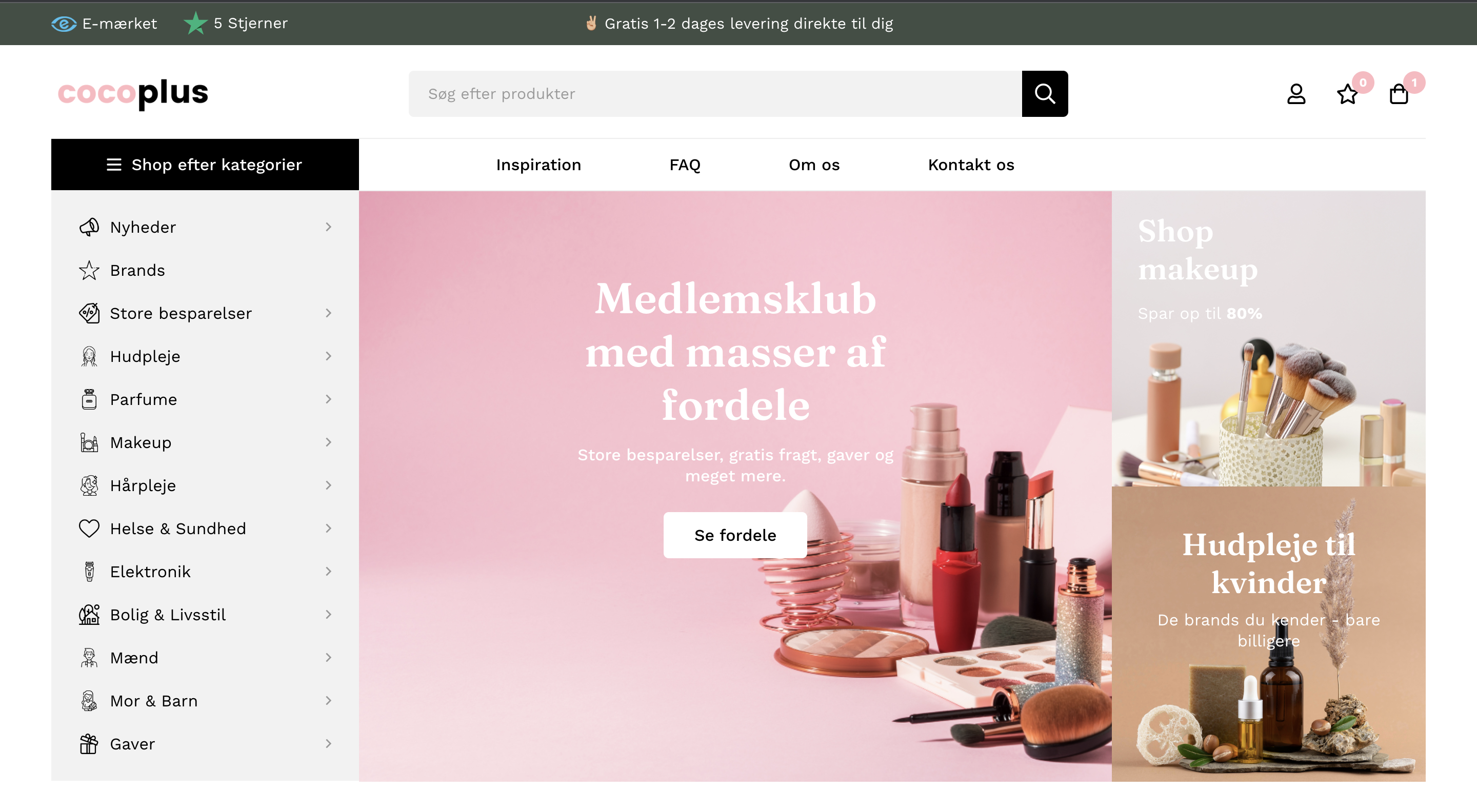Click the Se fordele button
This screenshot has height=812, width=1477.
735,535
